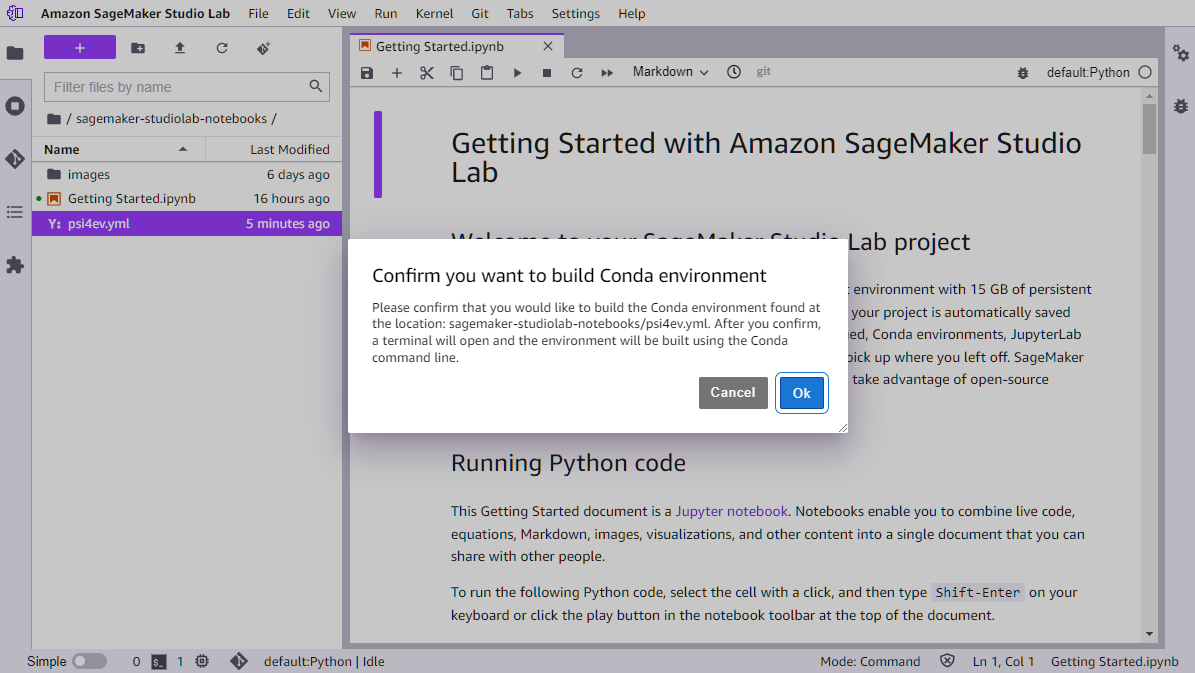Click the Cut cells scissors icon
The image size is (1195, 673).
tap(427, 71)
